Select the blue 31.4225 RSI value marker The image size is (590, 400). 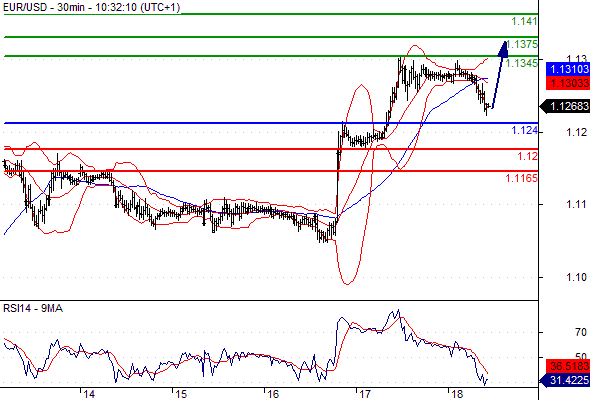click(564, 380)
